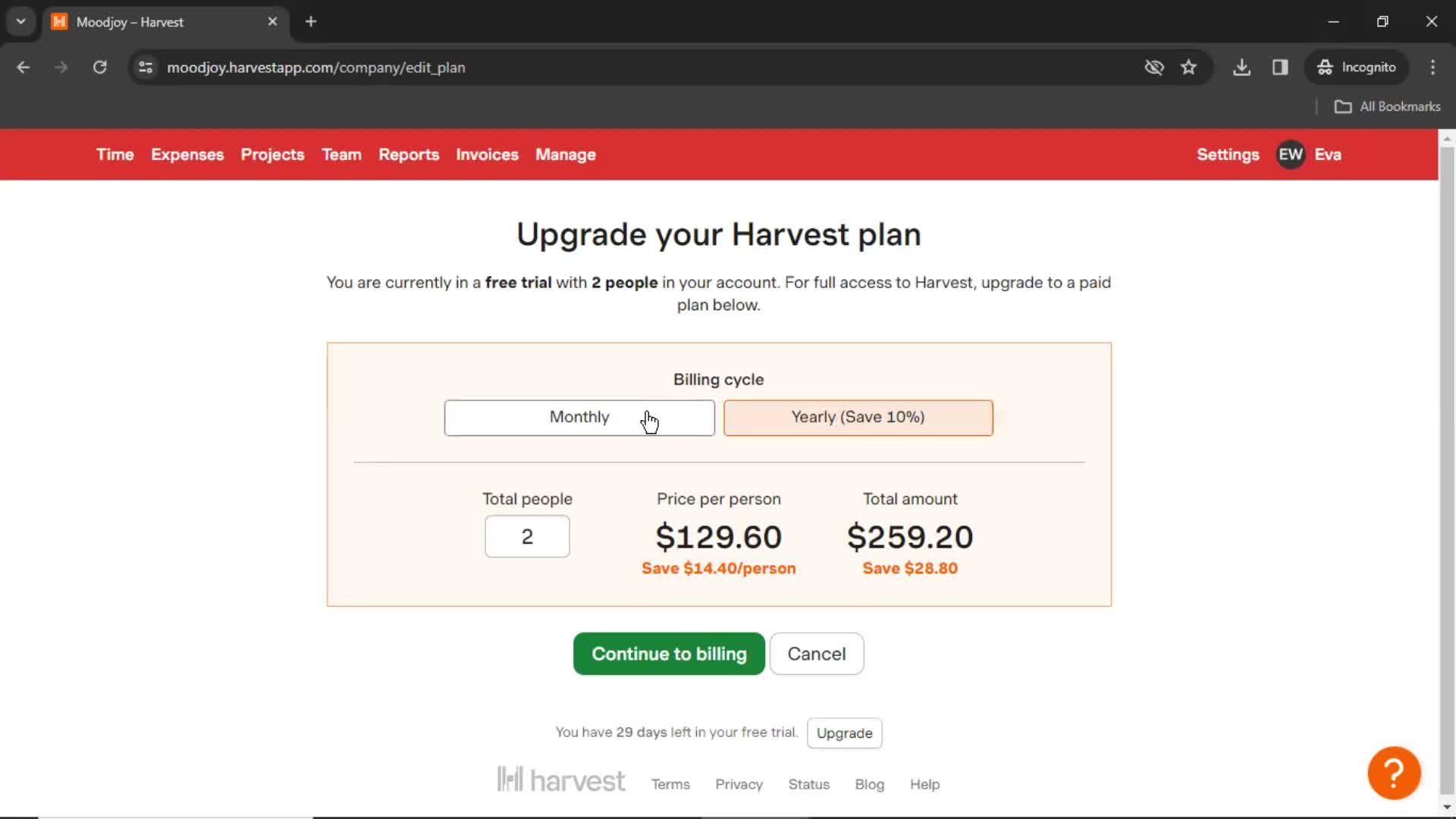Edit total people input field

click(527, 536)
